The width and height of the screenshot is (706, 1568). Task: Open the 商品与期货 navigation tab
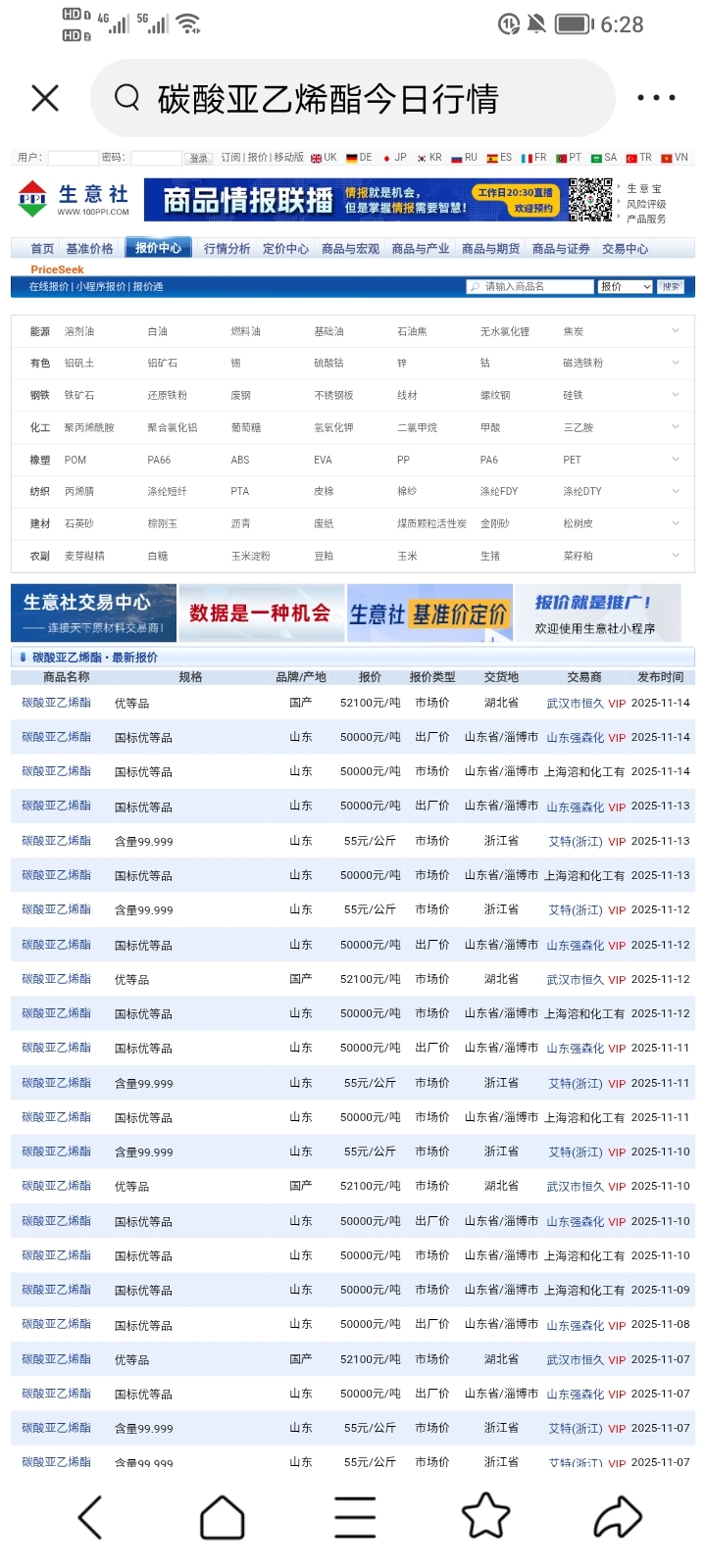tap(490, 249)
